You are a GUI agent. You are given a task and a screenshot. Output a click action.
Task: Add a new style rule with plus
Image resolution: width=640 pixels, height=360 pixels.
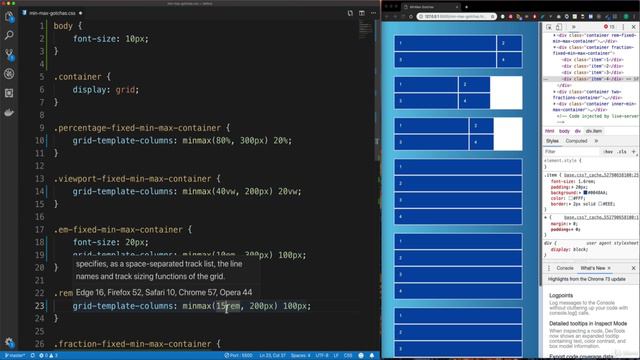coord(633,151)
